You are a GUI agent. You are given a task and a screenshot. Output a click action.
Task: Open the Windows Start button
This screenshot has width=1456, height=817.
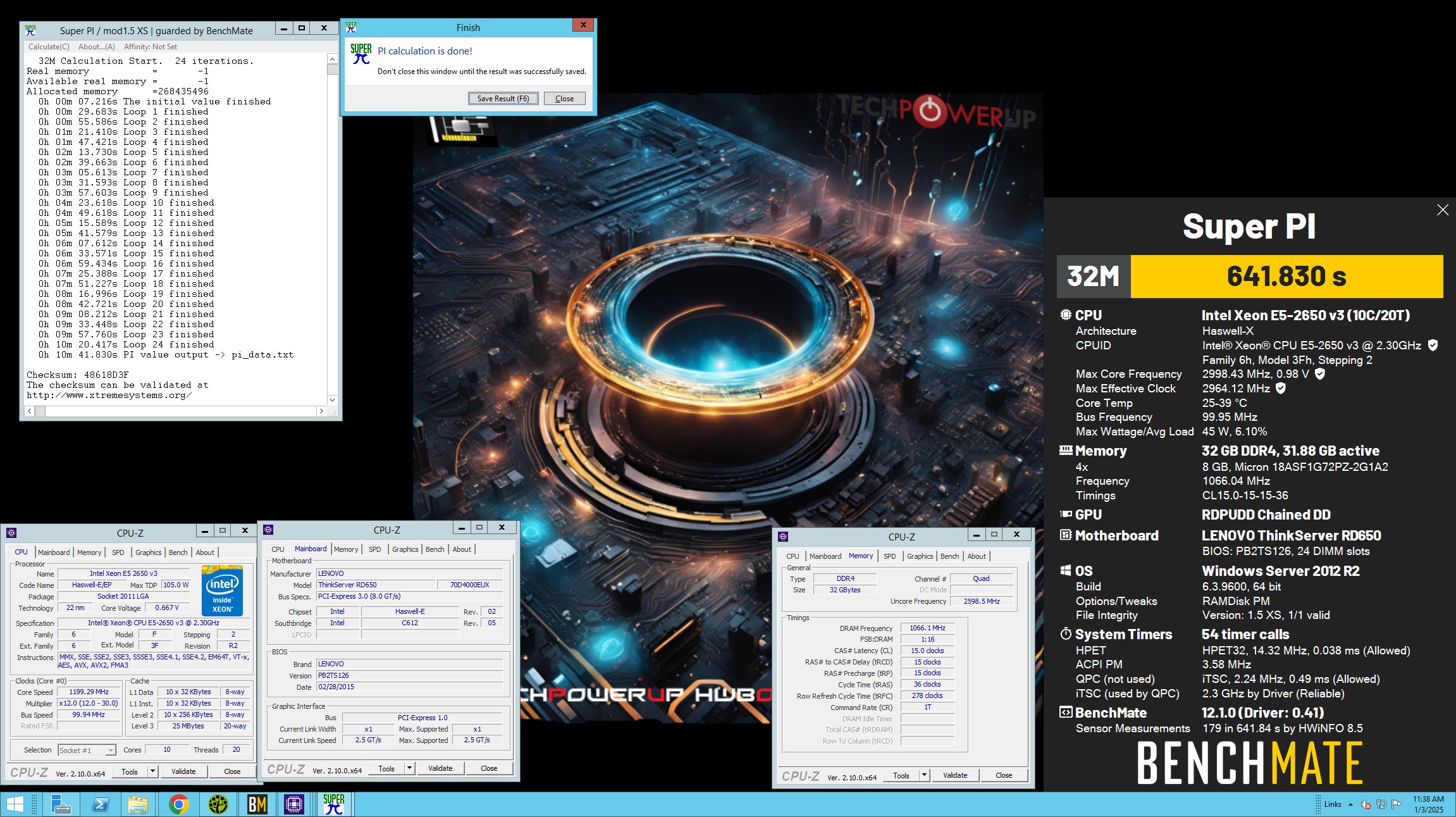point(14,804)
